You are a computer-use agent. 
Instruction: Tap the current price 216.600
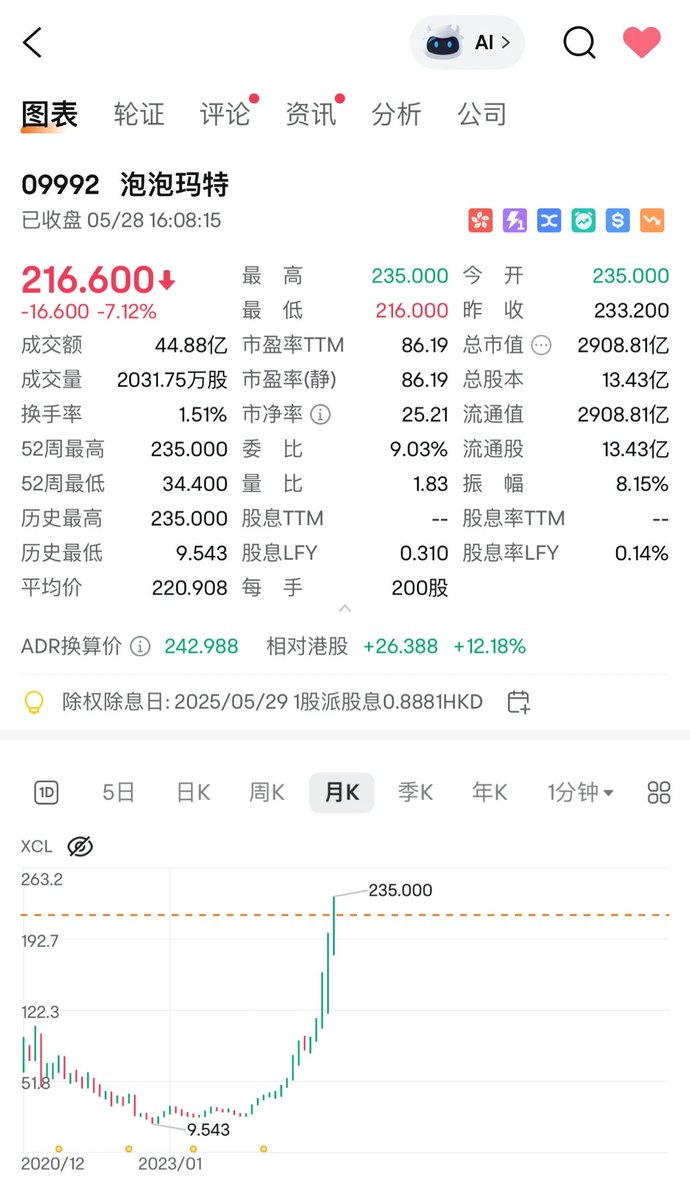[x=88, y=279]
